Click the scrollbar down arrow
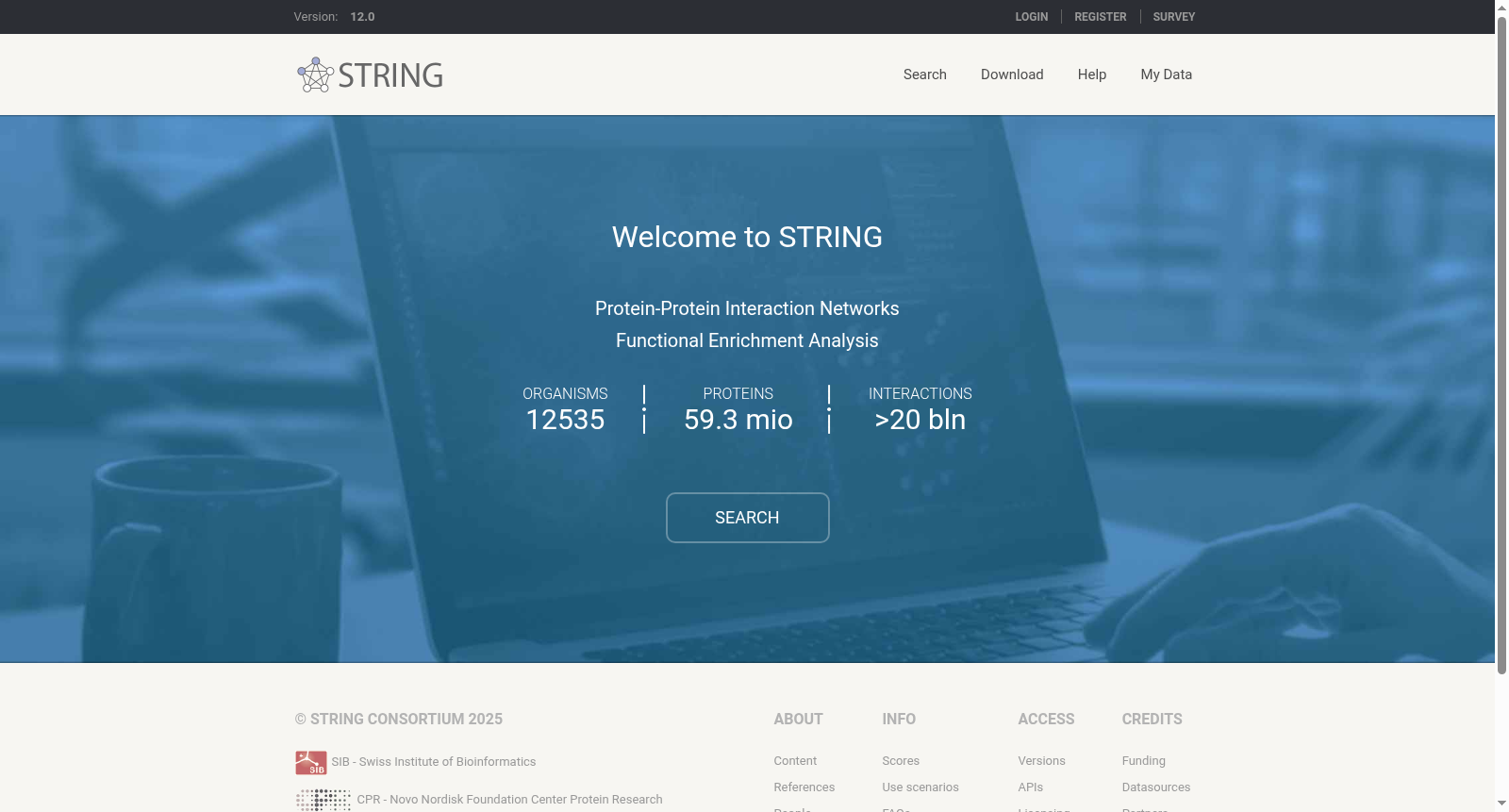The height and width of the screenshot is (812, 1509). click(1501, 804)
